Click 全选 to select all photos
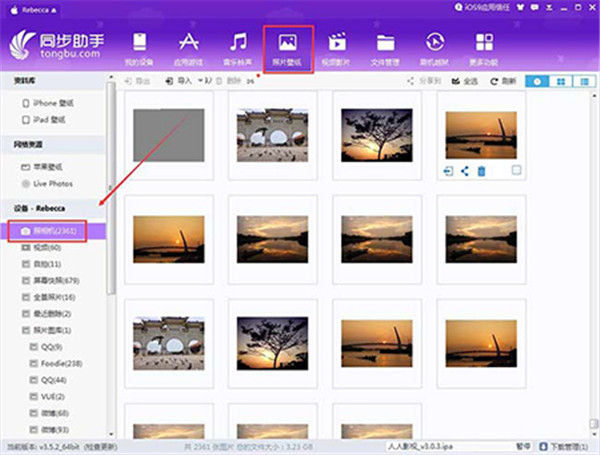 (x=463, y=80)
